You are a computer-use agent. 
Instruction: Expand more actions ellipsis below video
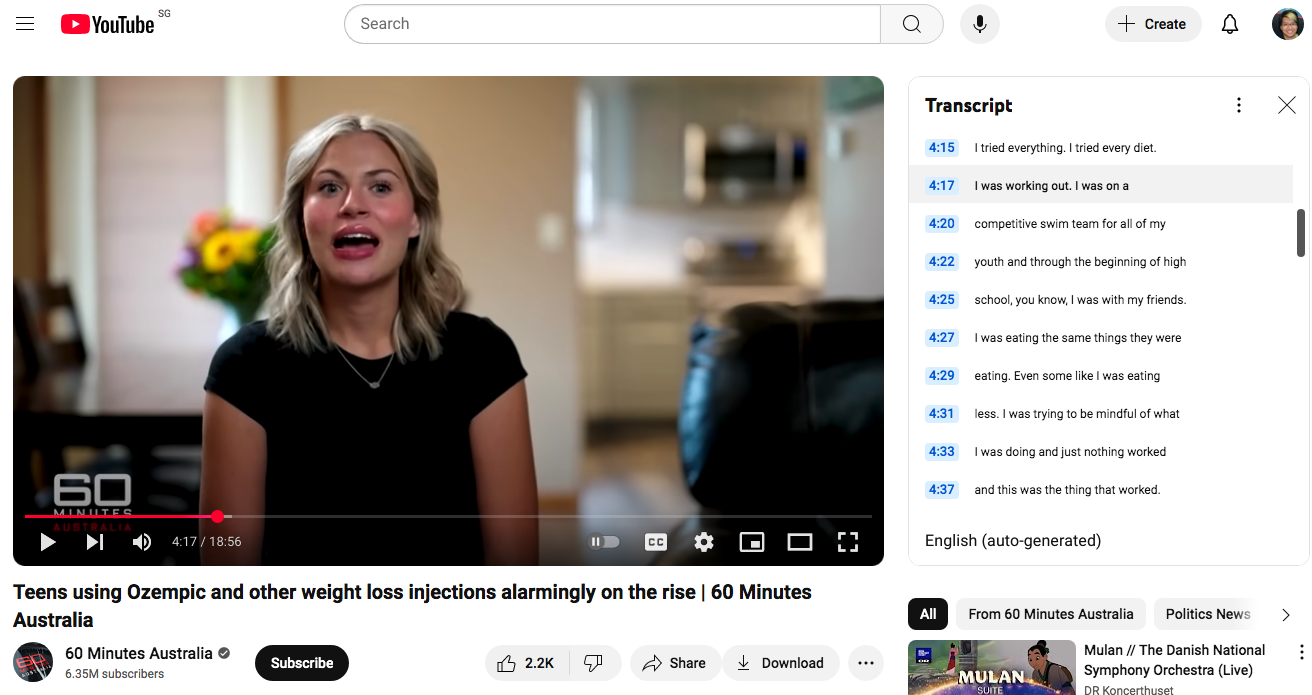coord(865,663)
